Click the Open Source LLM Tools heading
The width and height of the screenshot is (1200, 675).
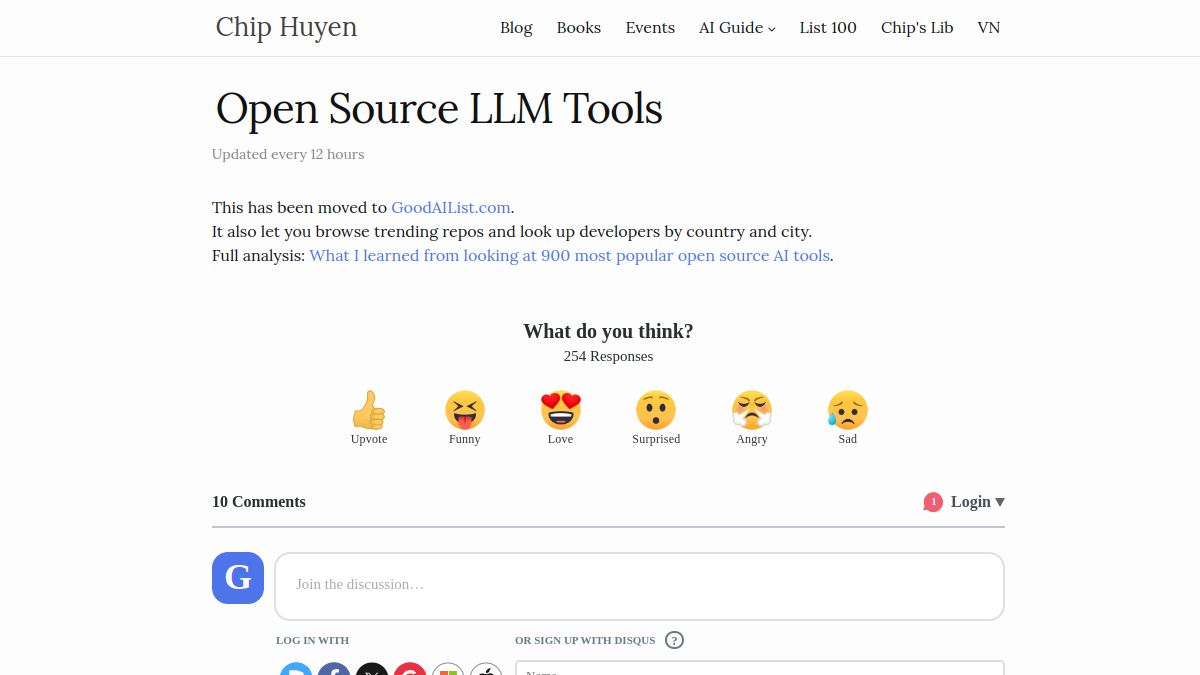coord(439,108)
